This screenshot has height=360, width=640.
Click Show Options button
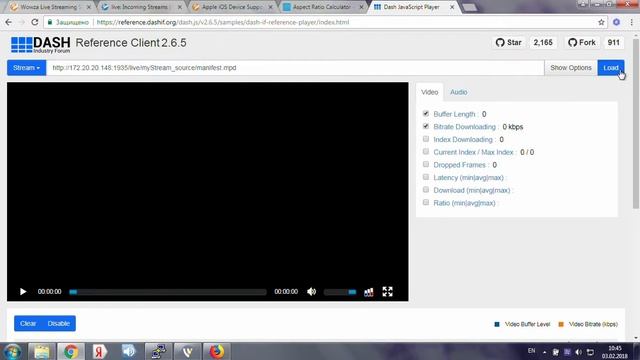click(571, 68)
